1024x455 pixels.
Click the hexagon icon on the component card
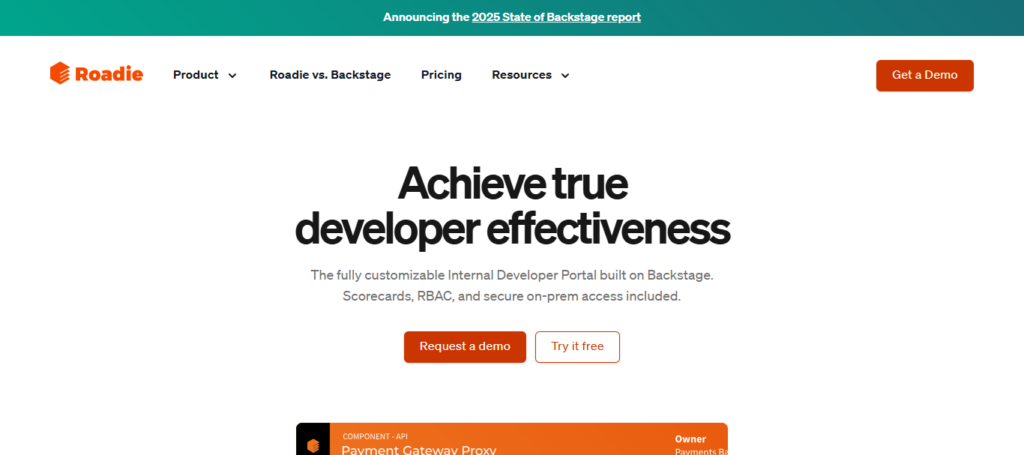point(313,444)
